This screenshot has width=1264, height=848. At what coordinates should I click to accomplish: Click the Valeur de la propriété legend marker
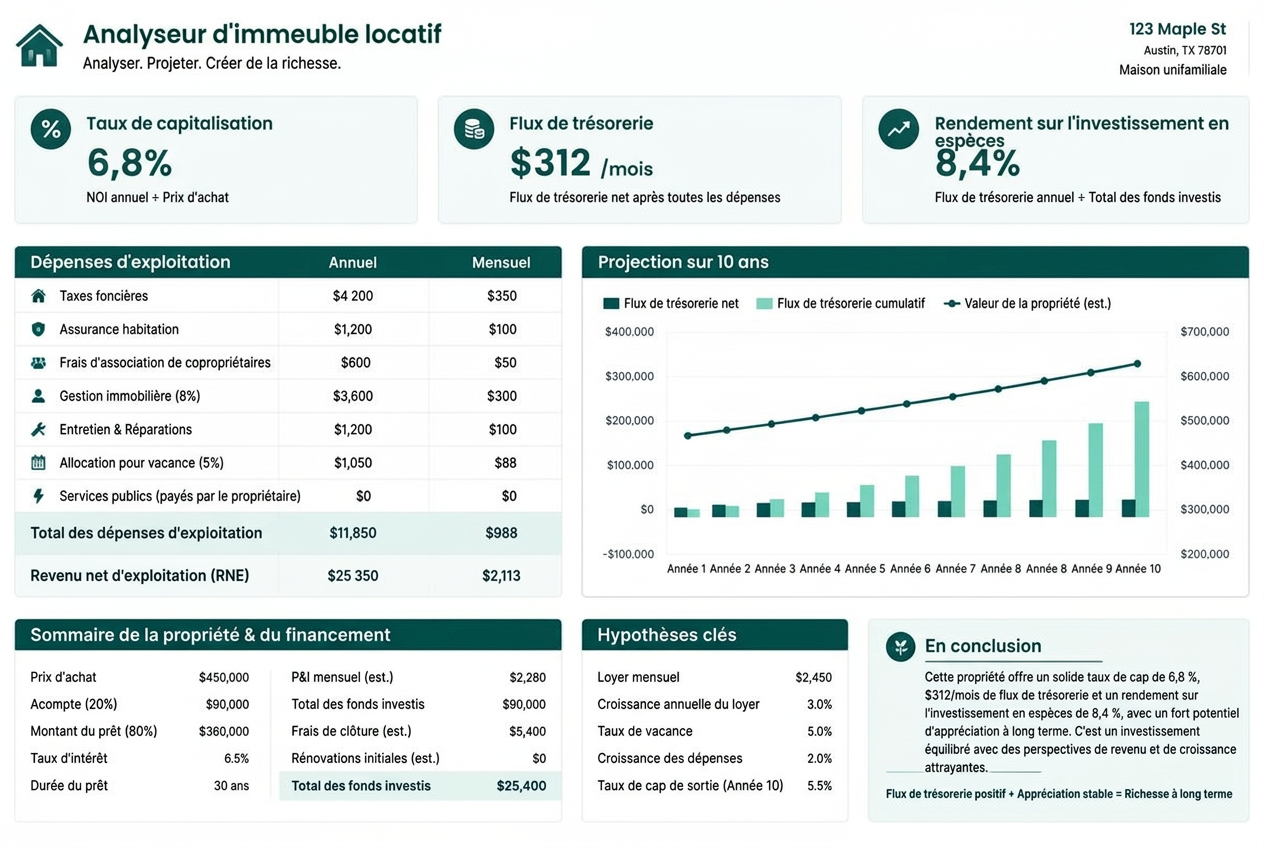(951, 303)
